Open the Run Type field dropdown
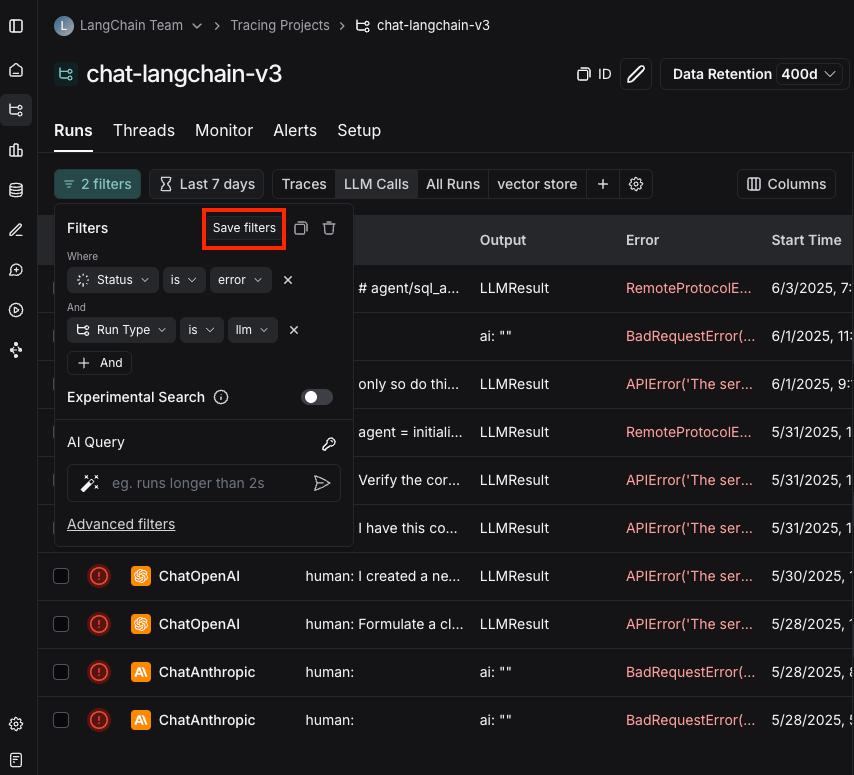The height and width of the screenshot is (775, 854). coord(121,330)
